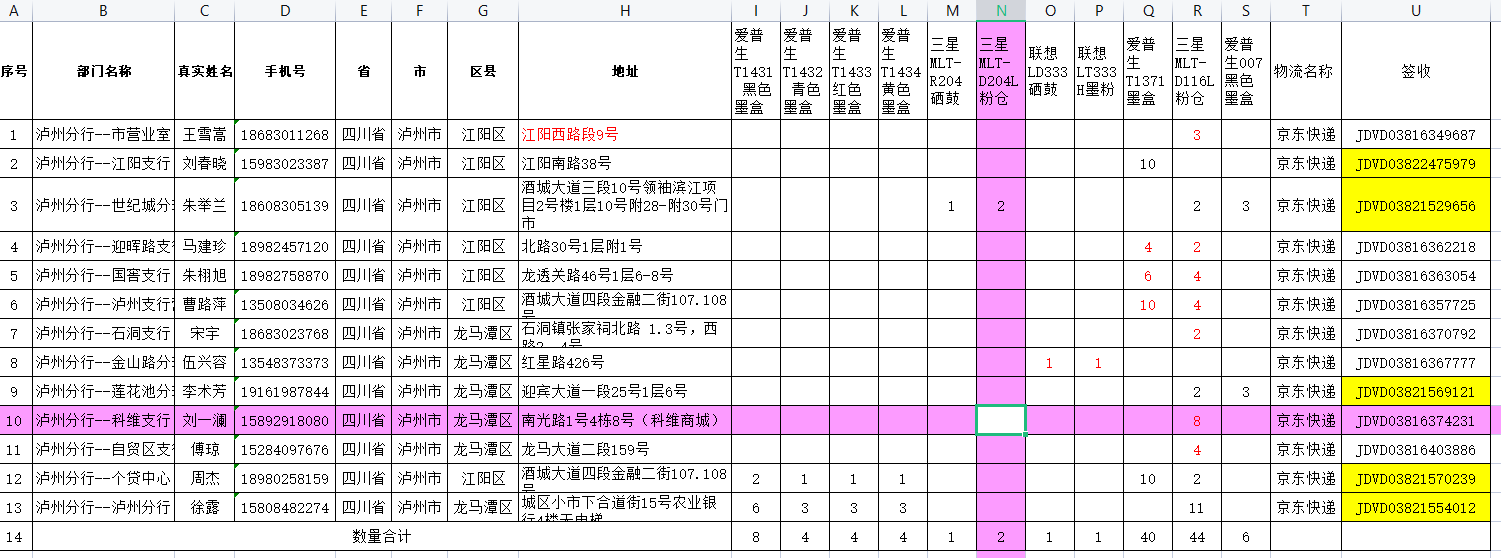Image resolution: width=1501 pixels, height=558 pixels.
Task: Click yellow cell JDVD03821570239
Action: 1416,478
